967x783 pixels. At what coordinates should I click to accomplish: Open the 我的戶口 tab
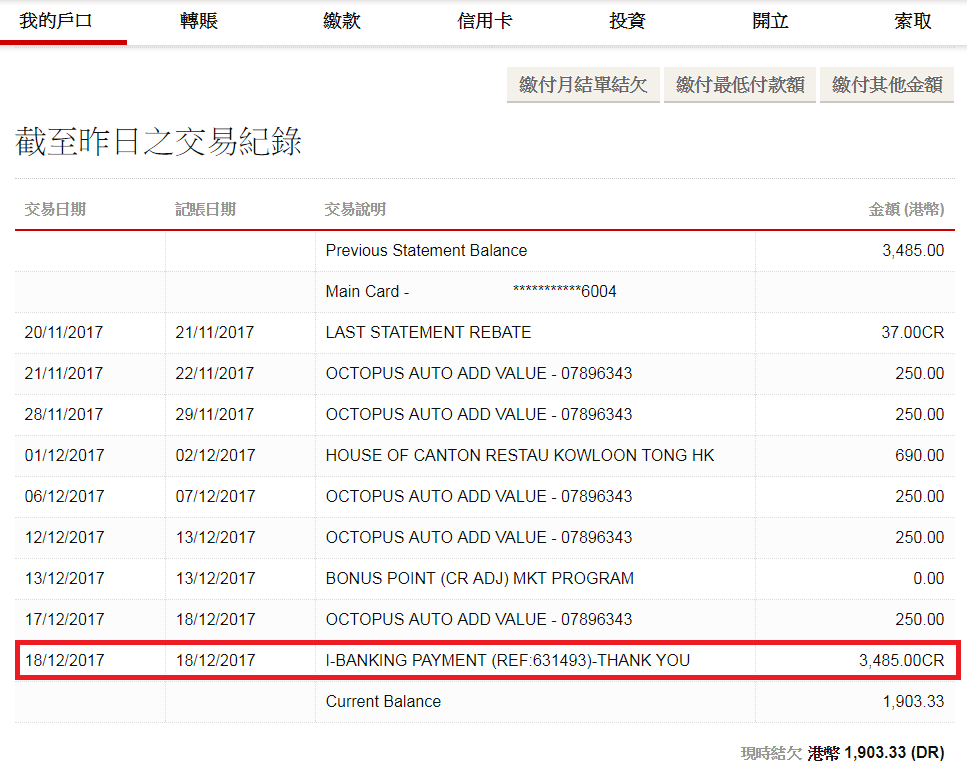(56, 21)
